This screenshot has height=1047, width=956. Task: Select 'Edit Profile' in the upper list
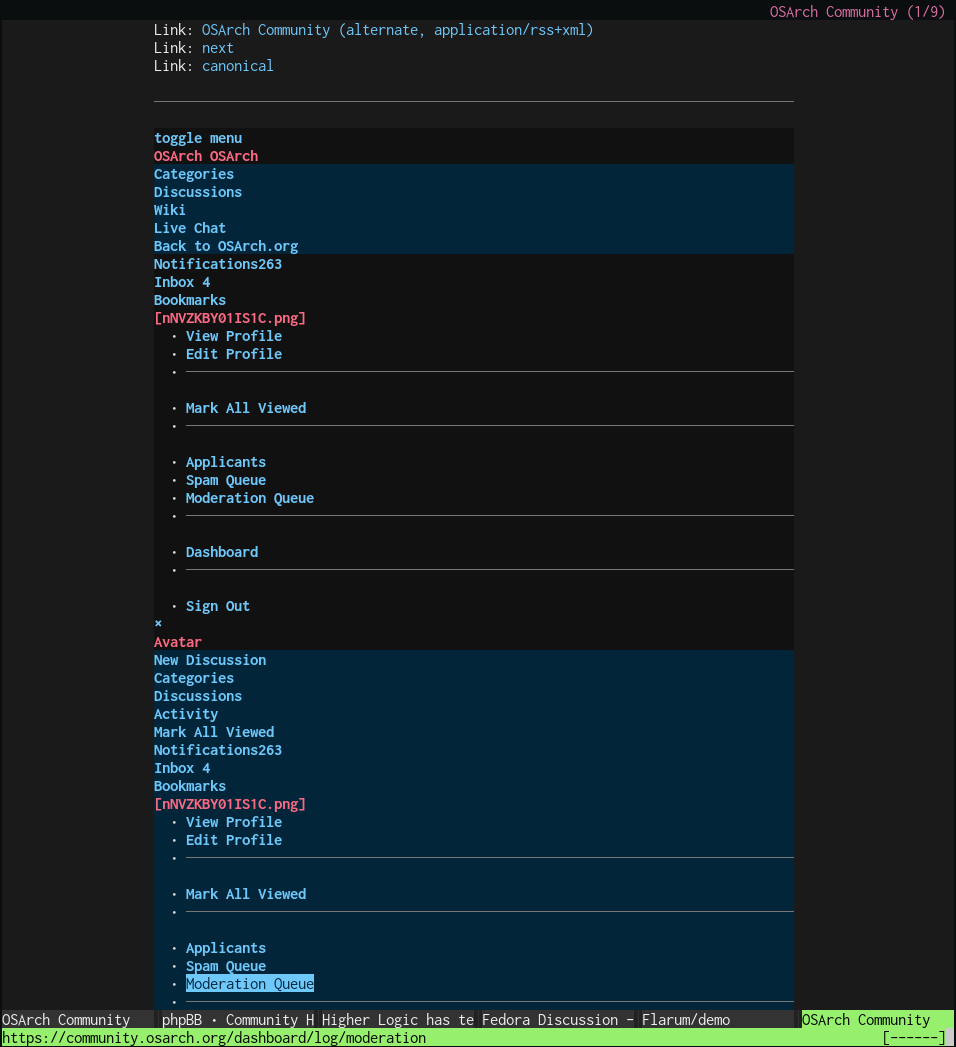coord(234,355)
